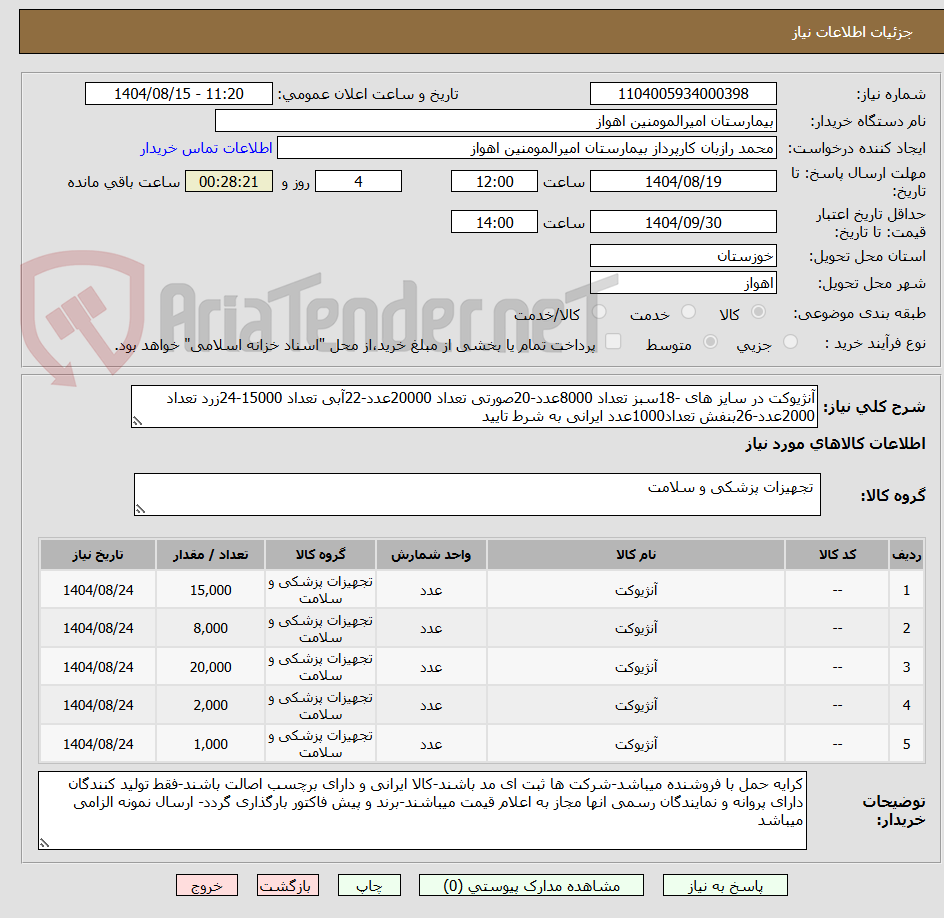The height and width of the screenshot is (918, 944).
Task: Select the جزیی purchase process option
Action: pyautogui.click(x=790, y=340)
